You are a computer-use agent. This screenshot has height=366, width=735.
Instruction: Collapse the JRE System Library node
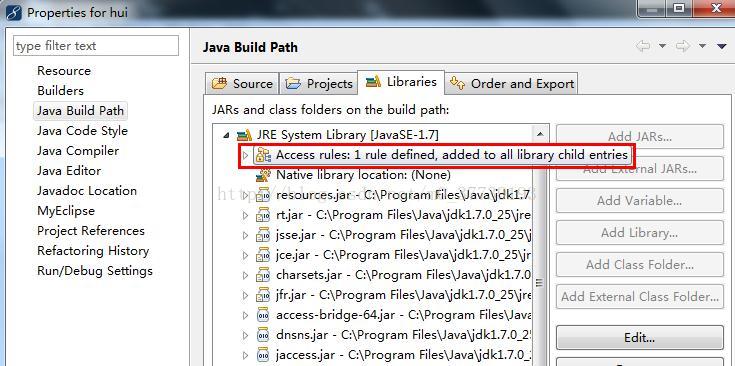(x=227, y=135)
